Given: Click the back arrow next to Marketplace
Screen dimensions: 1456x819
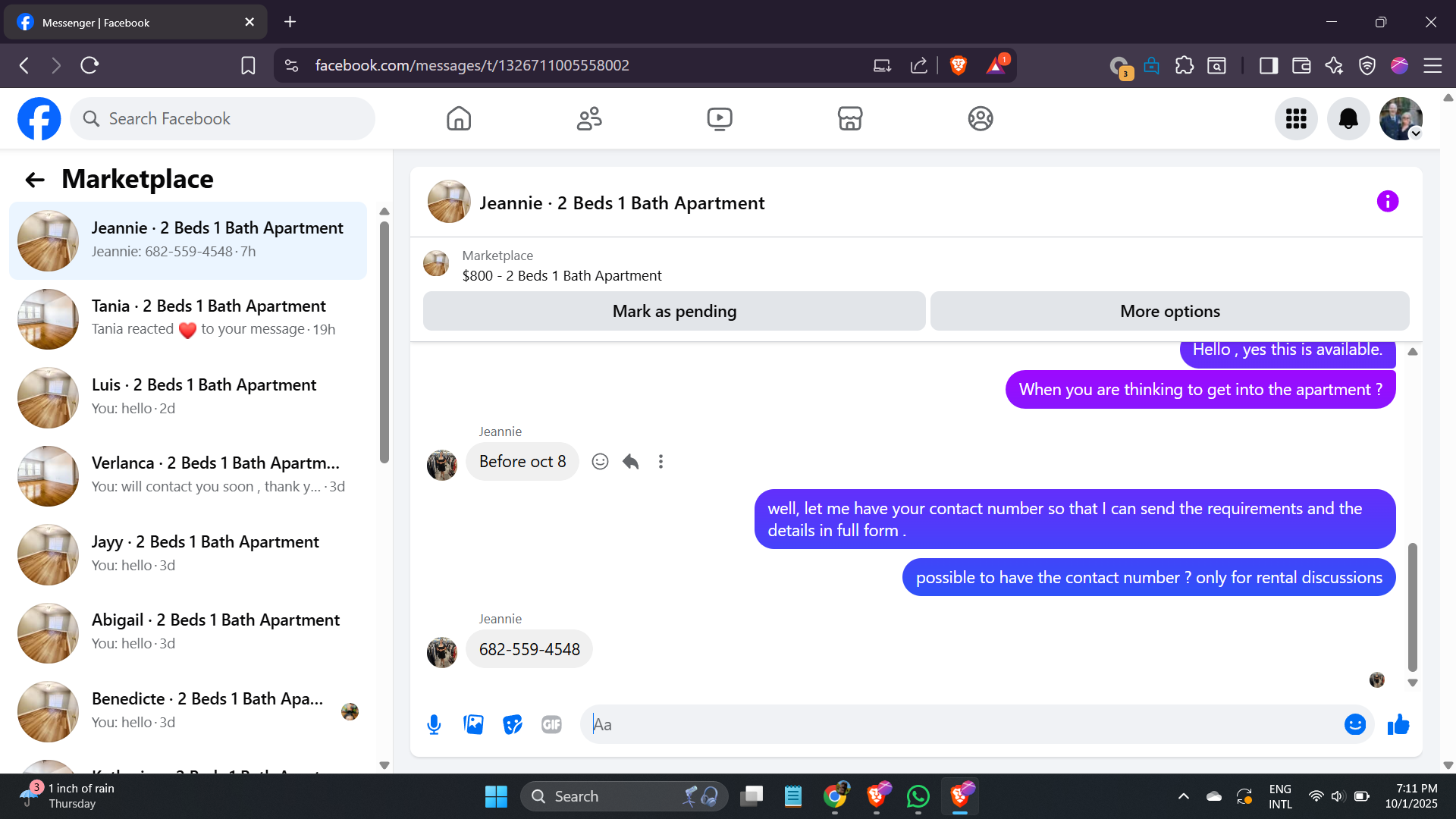Looking at the screenshot, I should click(35, 180).
